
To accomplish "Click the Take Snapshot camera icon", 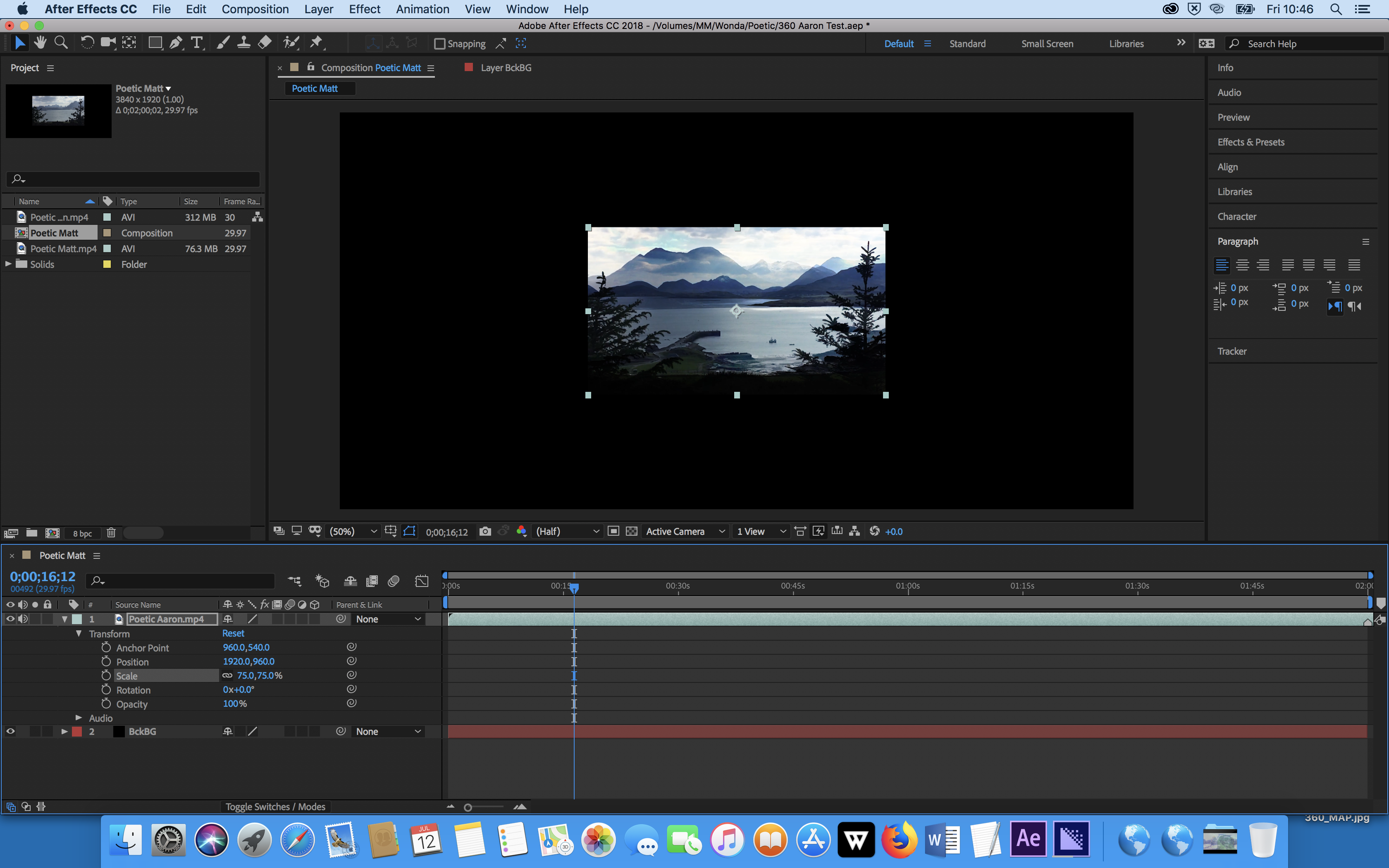I will point(485,532).
